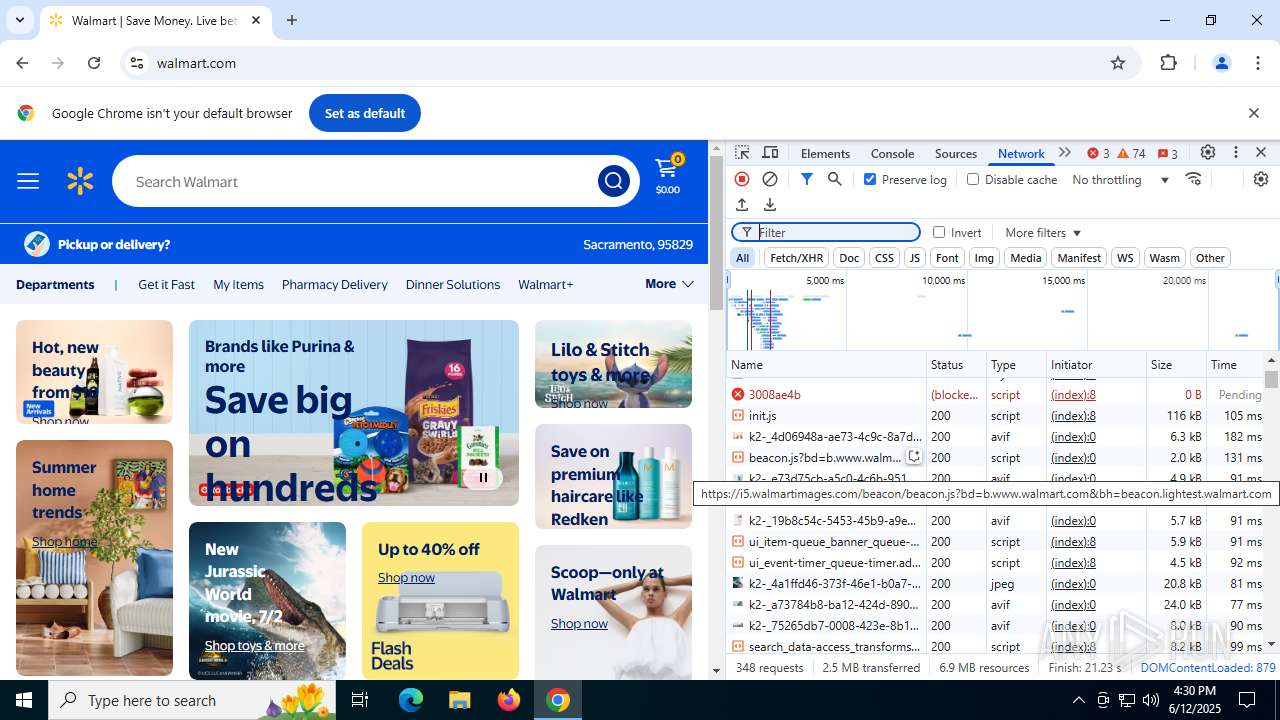Expand Pickup or delivery options bar
Screen dimensions: 1280x720
354,244
